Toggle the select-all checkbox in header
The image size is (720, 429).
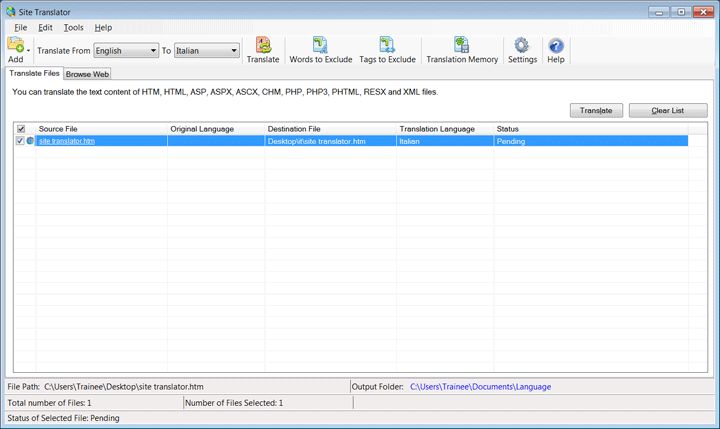[21, 129]
